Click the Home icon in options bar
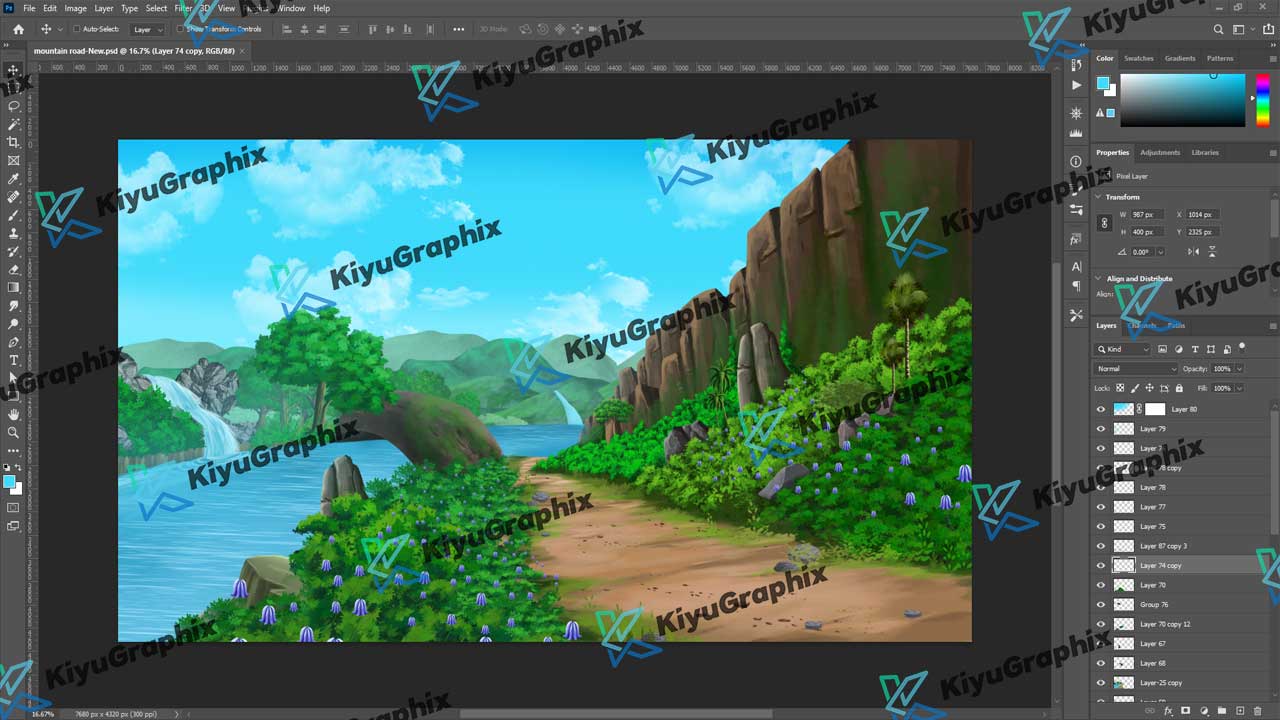Image resolution: width=1280 pixels, height=720 pixels. coord(18,29)
